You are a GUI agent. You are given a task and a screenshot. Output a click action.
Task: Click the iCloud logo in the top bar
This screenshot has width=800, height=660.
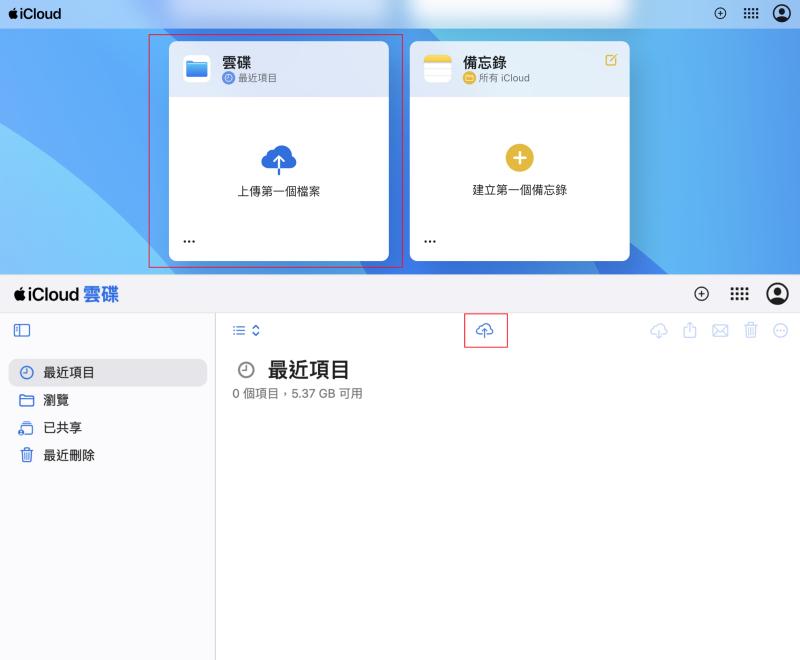35,14
